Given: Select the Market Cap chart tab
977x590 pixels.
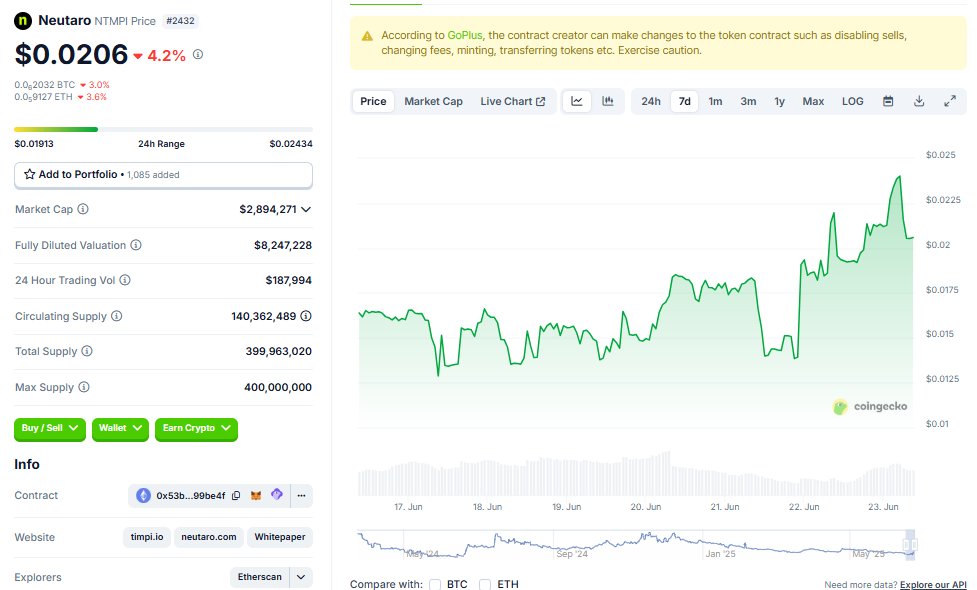Looking at the screenshot, I should 434,101.
